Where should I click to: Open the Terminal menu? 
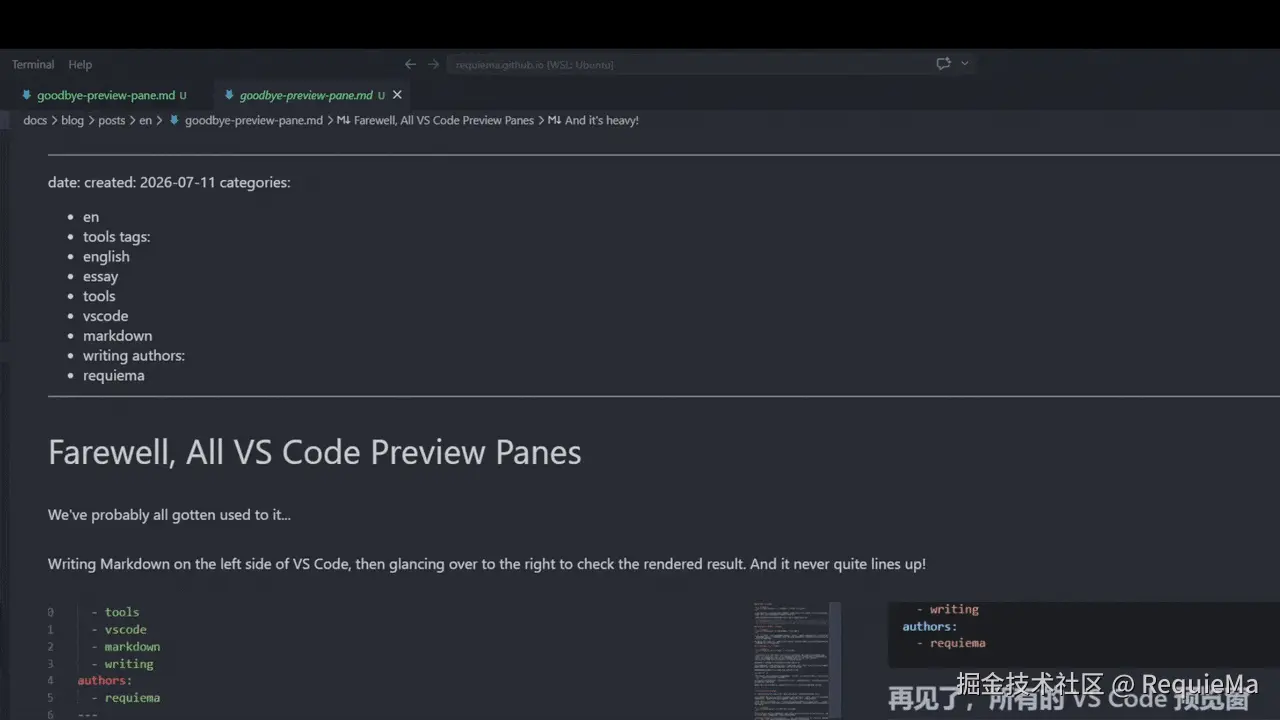[x=33, y=64]
